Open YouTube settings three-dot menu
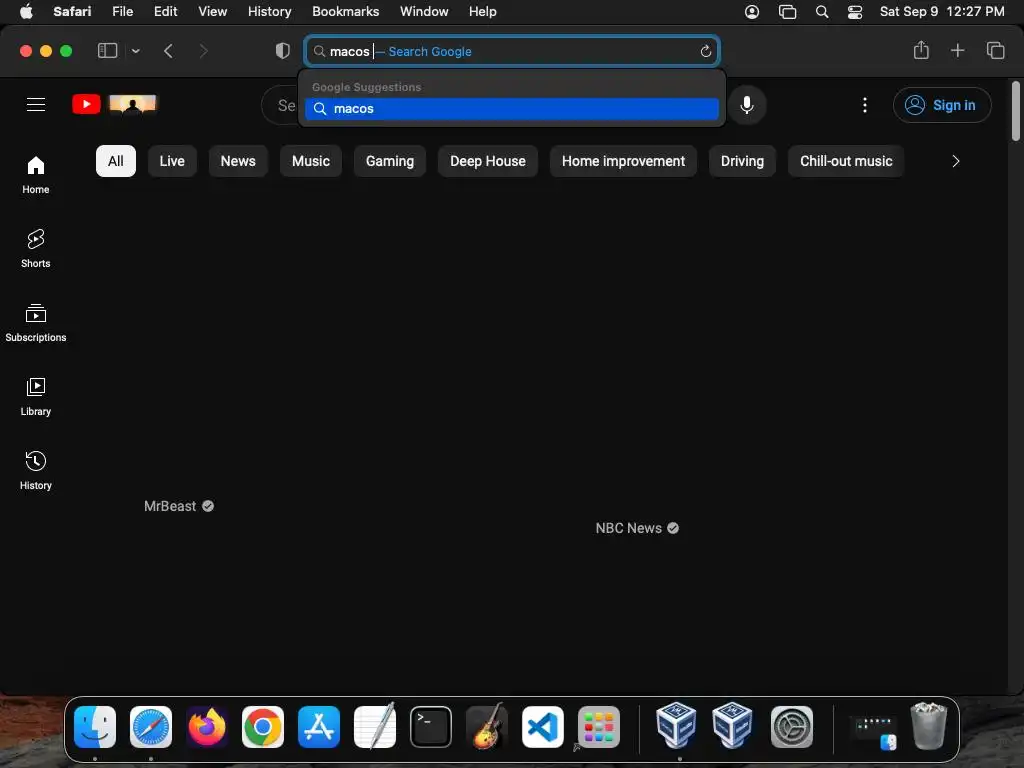1024x768 pixels. pyautogui.click(x=865, y=105)
